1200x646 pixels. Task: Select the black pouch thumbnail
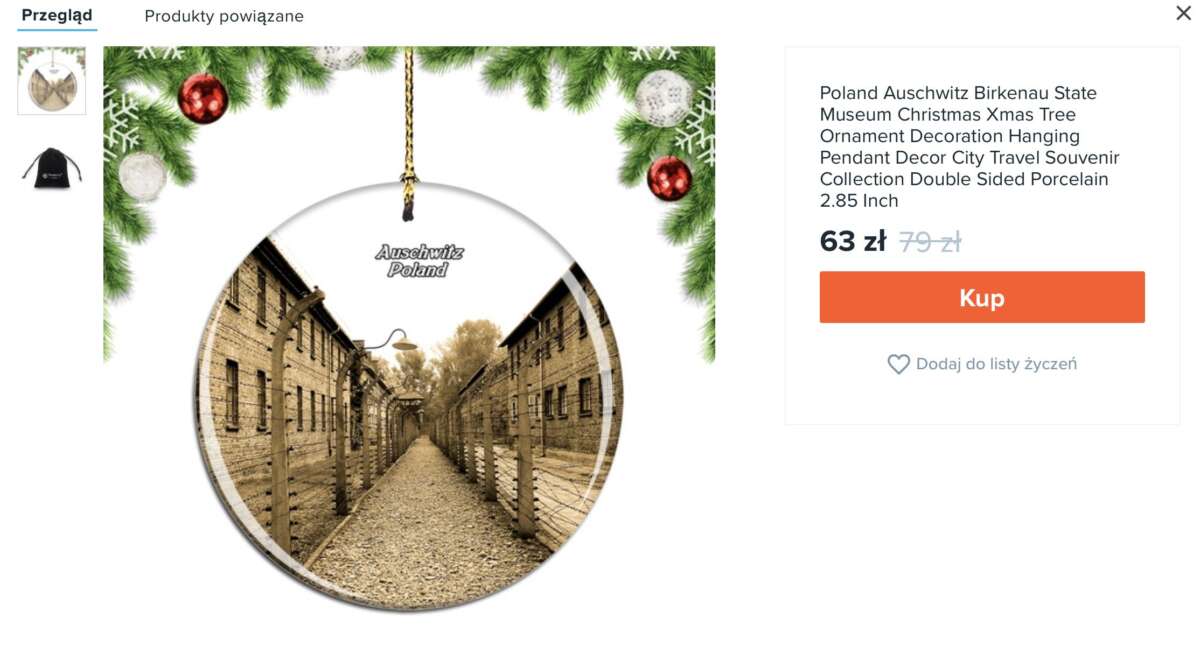(x=52, y=167)
